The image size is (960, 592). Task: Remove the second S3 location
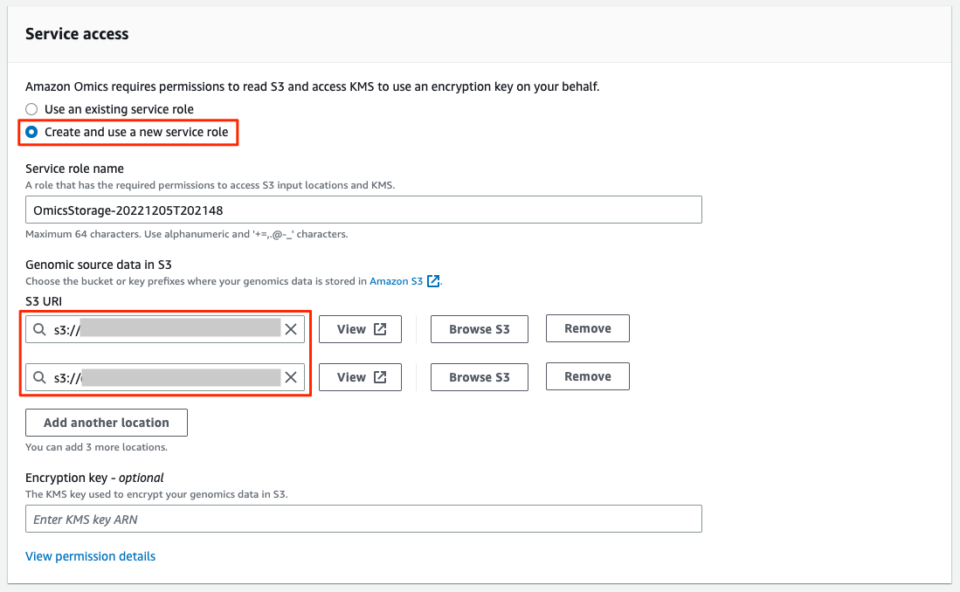[587, 376]
